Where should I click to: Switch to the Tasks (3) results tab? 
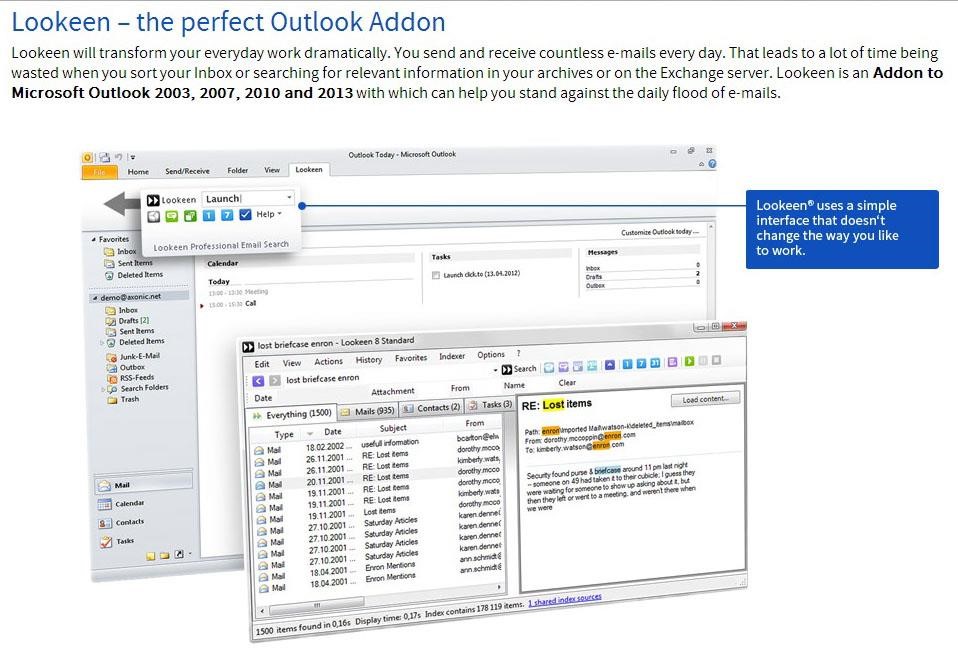(x=491, y=405)
